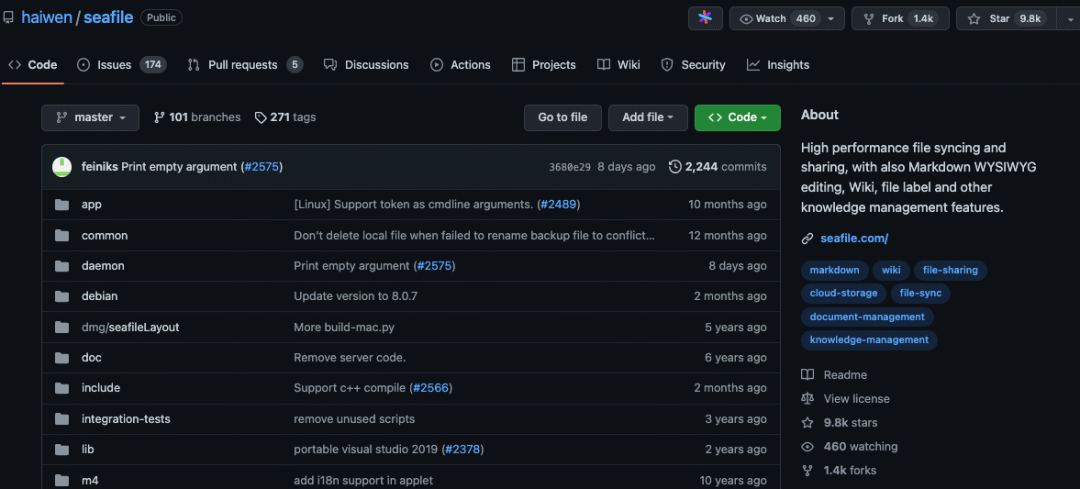Click the scale icon next to View license
1080x489 pixels.
807,399
